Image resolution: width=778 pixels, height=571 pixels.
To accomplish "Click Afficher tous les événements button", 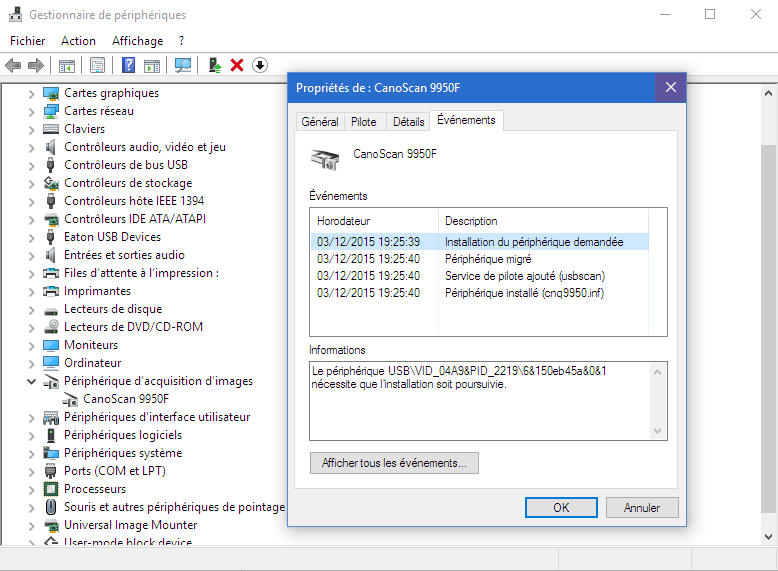I will tap(394, 463).
